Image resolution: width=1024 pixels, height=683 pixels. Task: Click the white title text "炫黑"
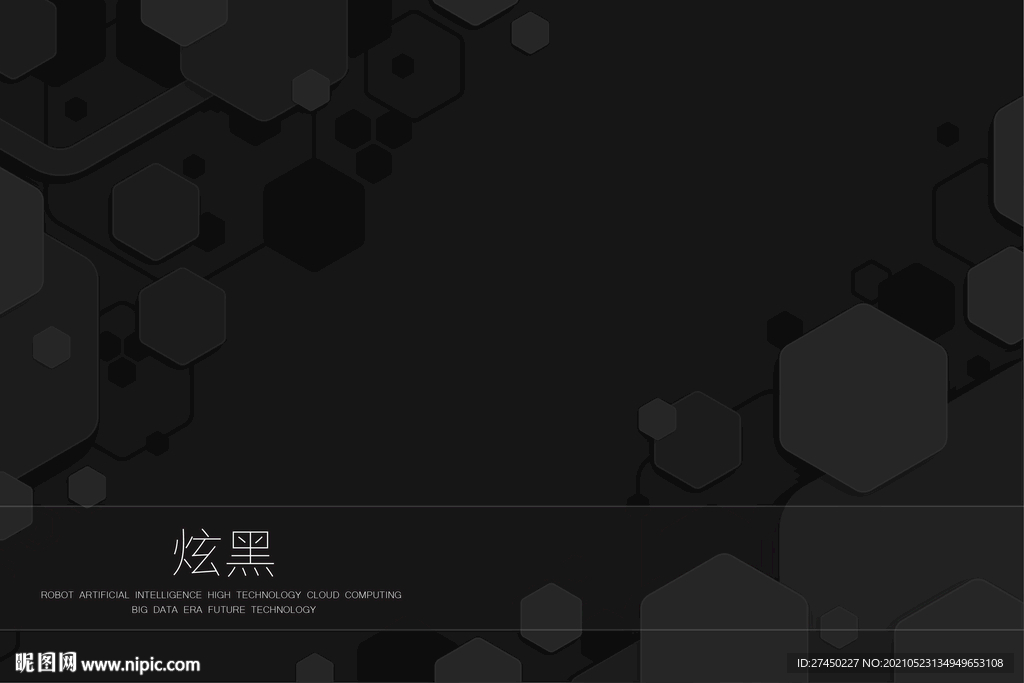[x=223, y=552]
